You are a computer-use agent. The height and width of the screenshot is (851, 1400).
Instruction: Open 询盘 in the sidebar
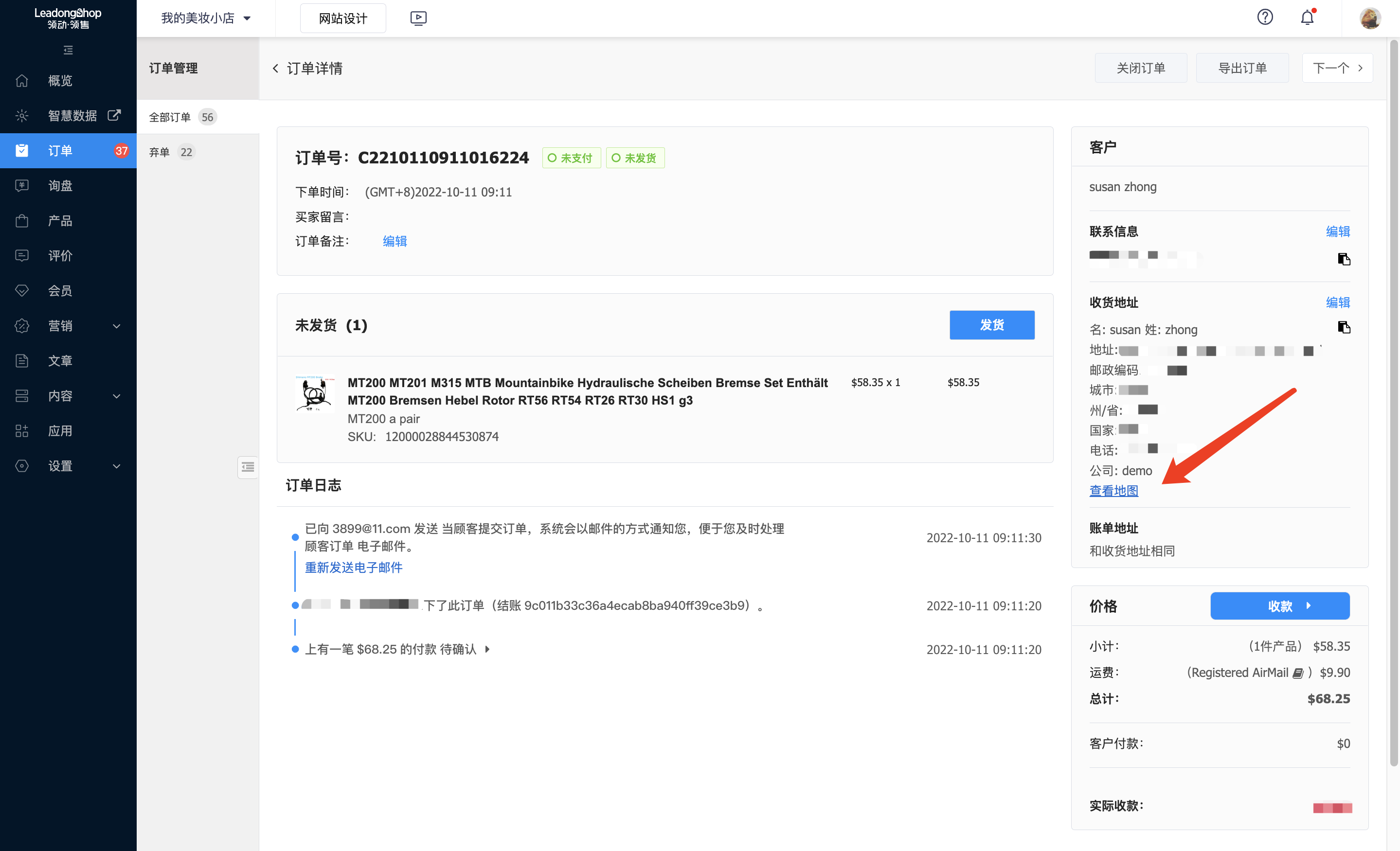[x=60, y=186]
